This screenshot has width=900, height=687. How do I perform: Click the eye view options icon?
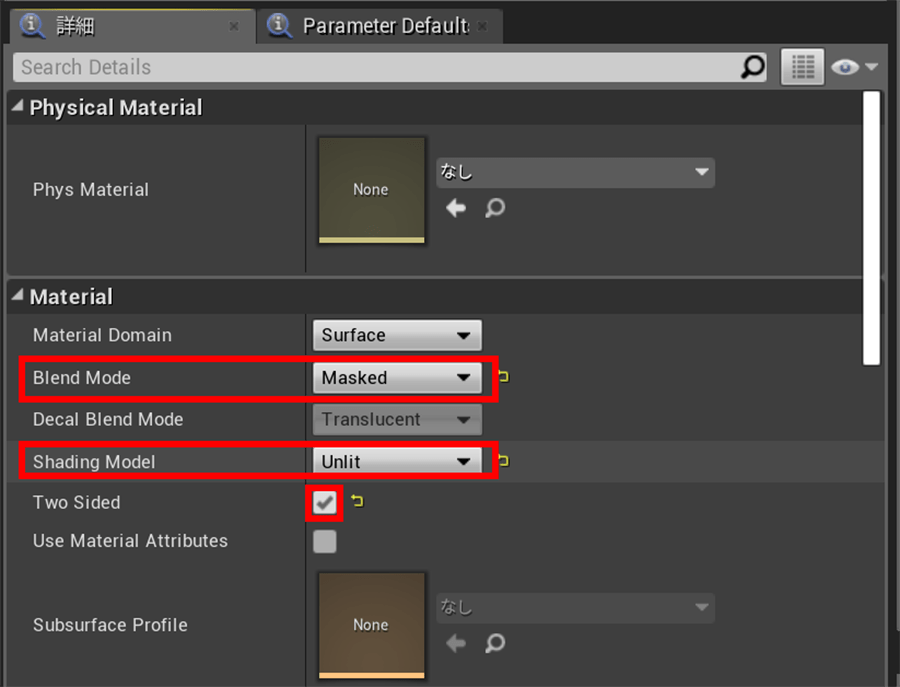(x=845, y=67)
